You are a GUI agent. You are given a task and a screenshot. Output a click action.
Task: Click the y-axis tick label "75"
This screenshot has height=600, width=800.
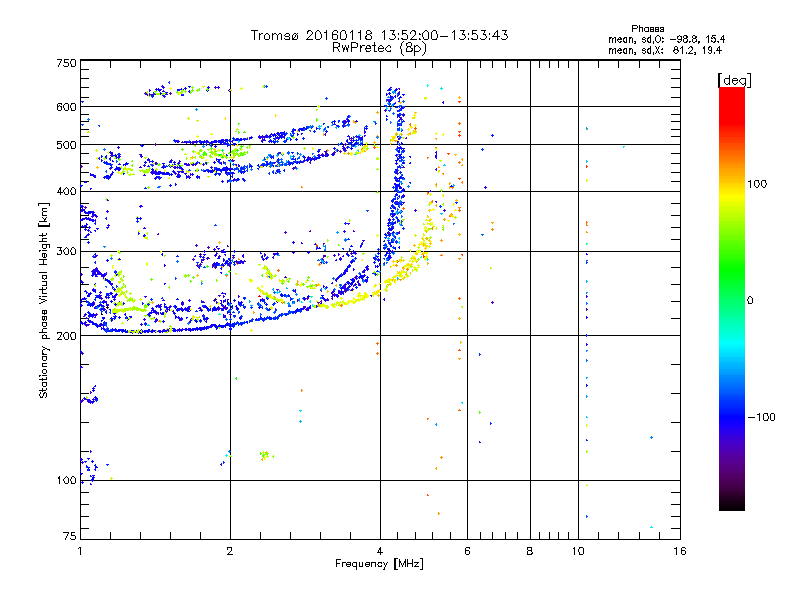coord(70,536)
